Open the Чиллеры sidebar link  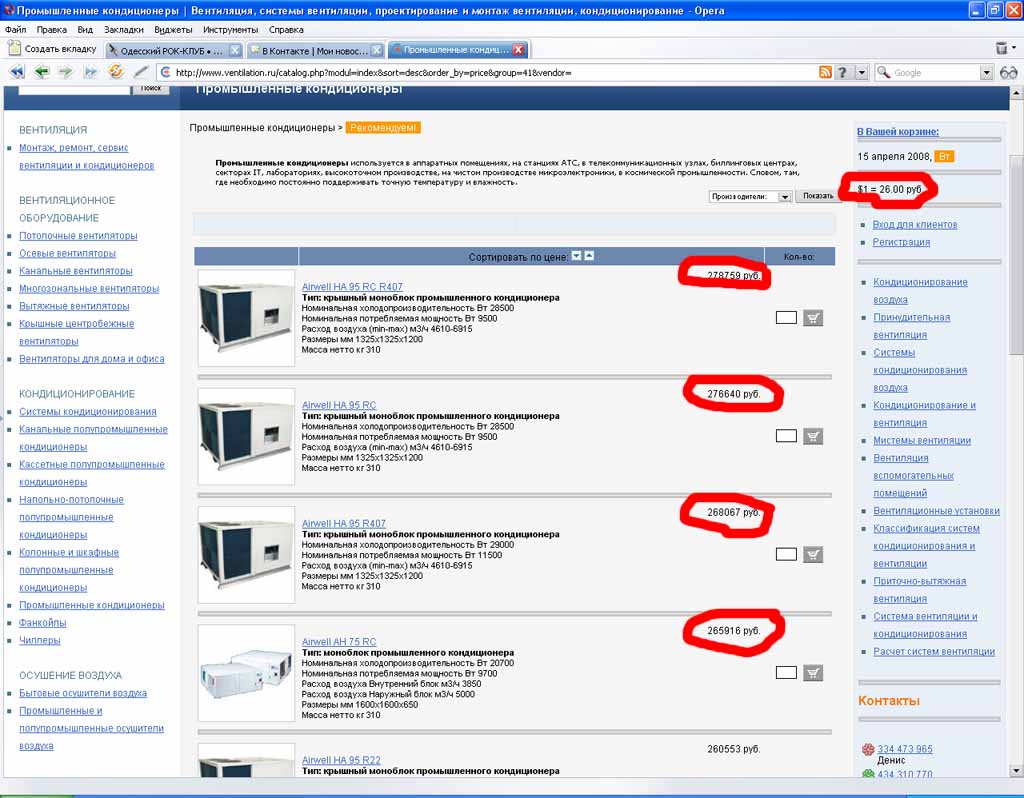pos(40,640)
